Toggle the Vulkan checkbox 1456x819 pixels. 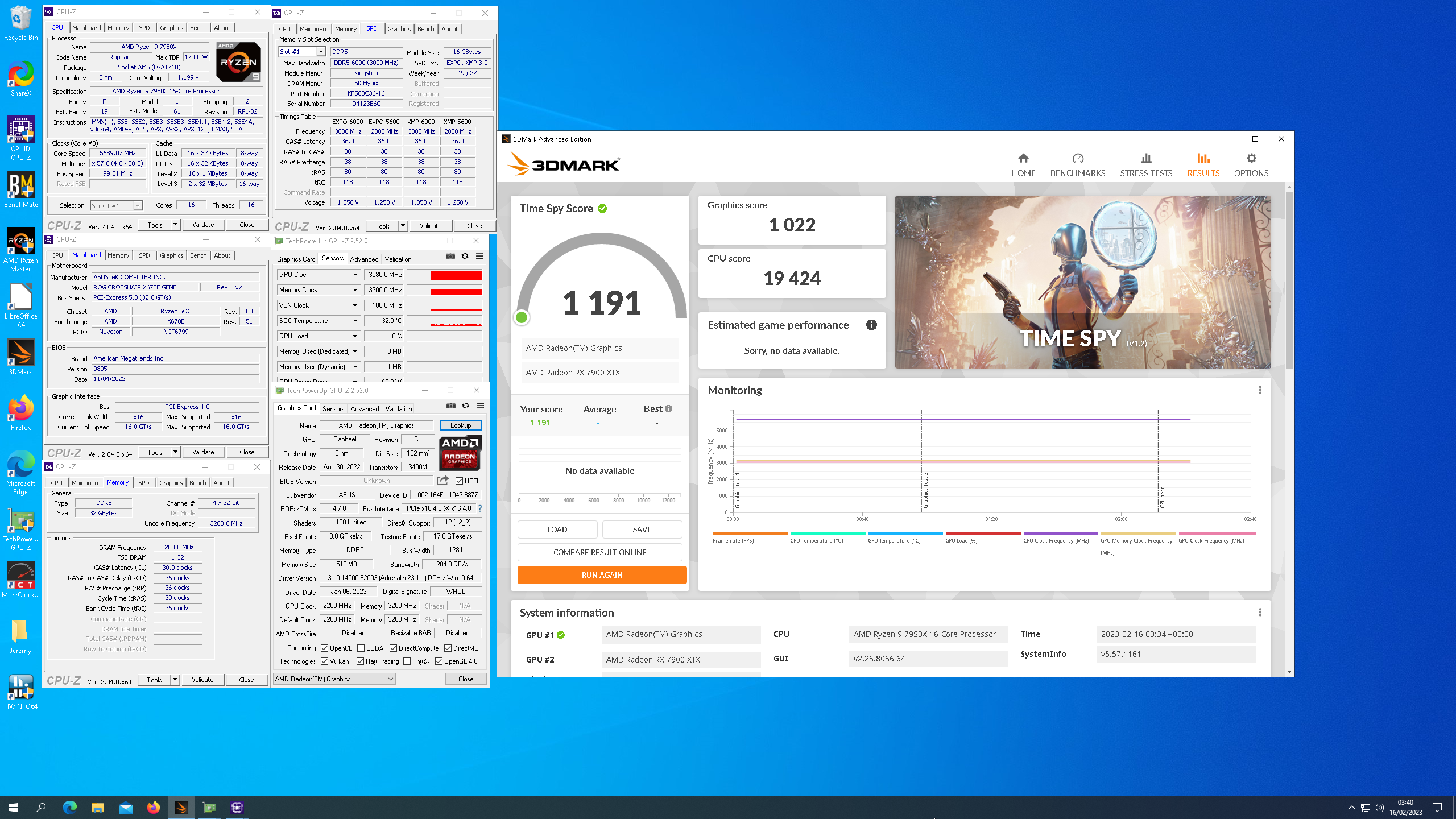coord(324,661)
